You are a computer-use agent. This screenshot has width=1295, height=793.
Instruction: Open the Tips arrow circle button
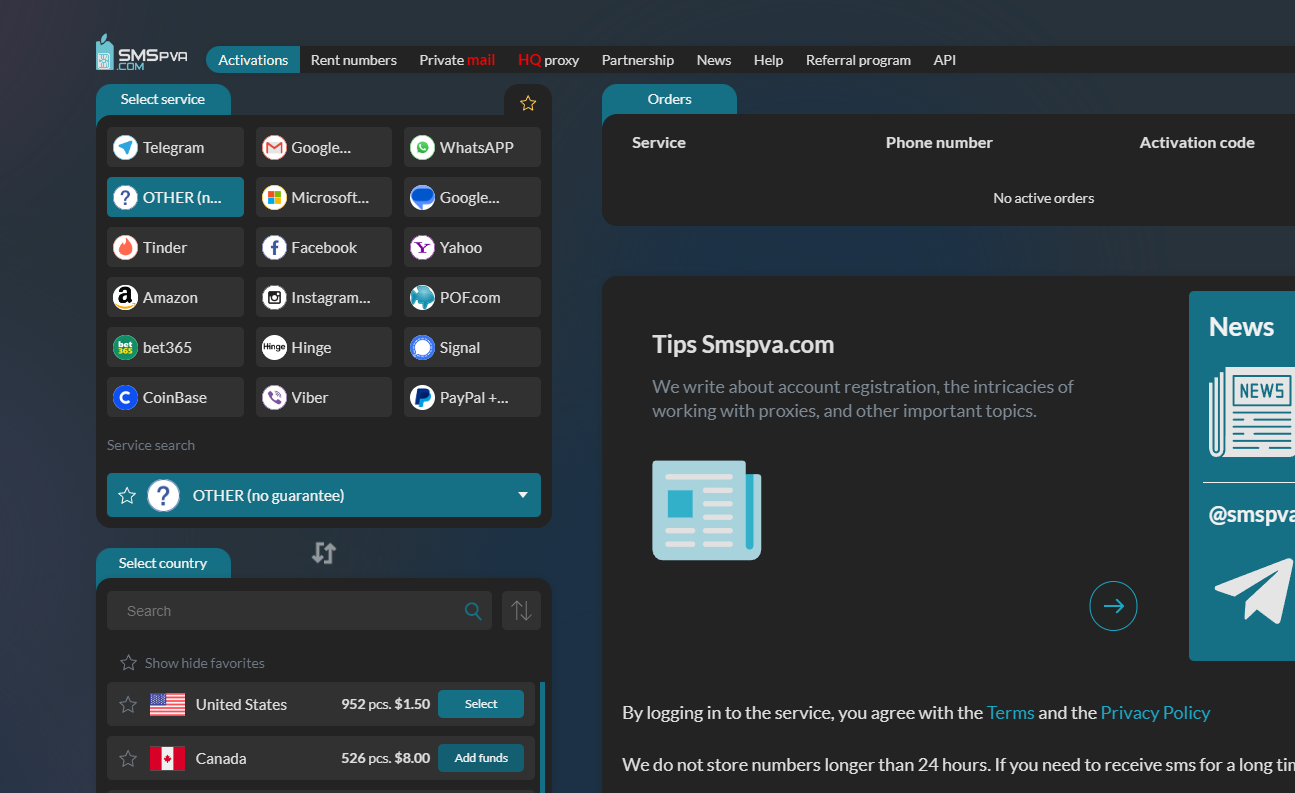click(1113, 606)
